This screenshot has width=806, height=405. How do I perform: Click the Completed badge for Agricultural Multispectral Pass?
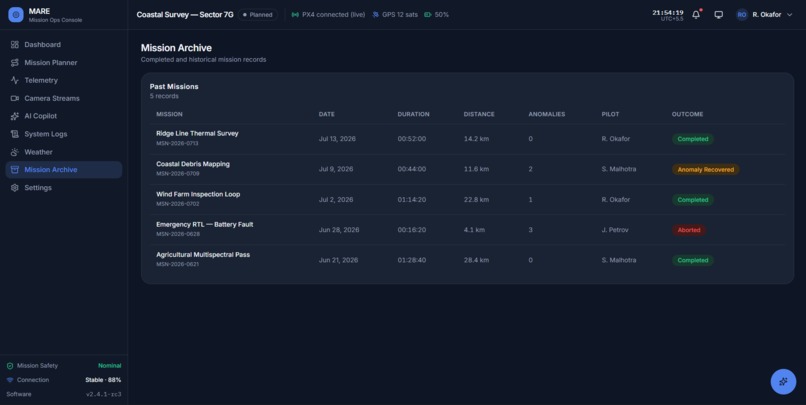coord(692,260)
